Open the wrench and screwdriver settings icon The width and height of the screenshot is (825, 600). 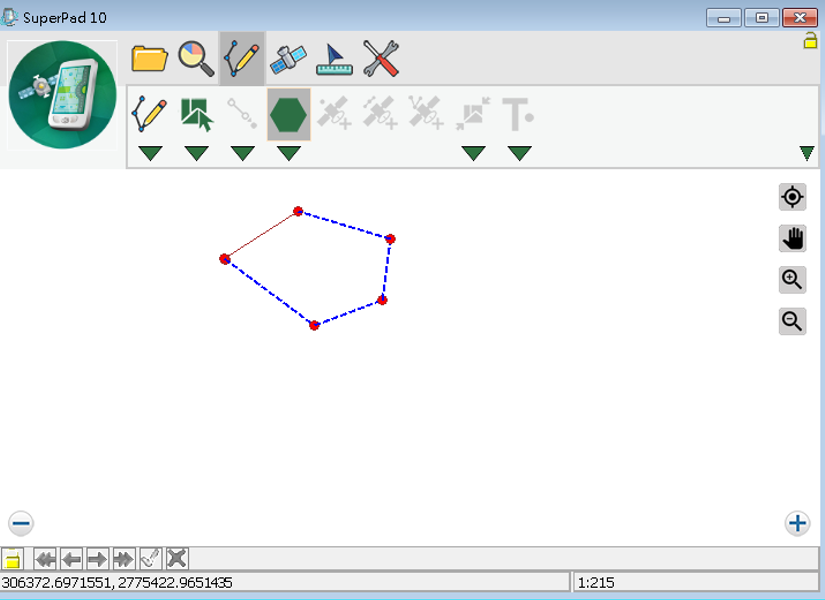[381, 58]
